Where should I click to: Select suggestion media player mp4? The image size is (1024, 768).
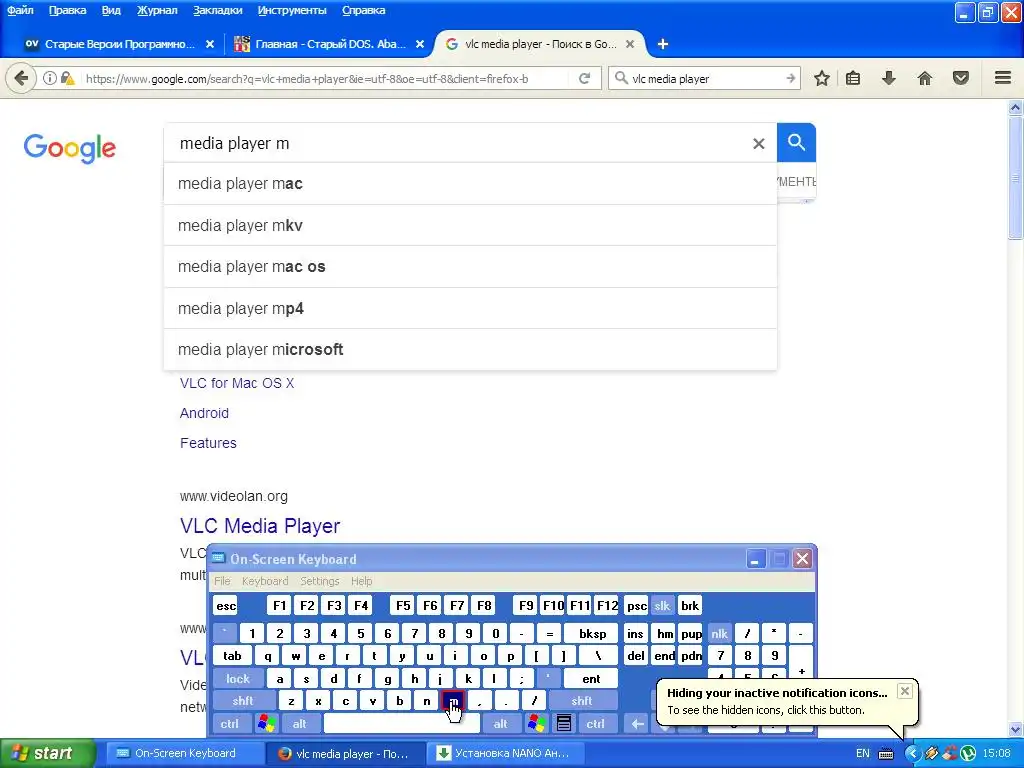pyautogui.click(x=470, y=308)
